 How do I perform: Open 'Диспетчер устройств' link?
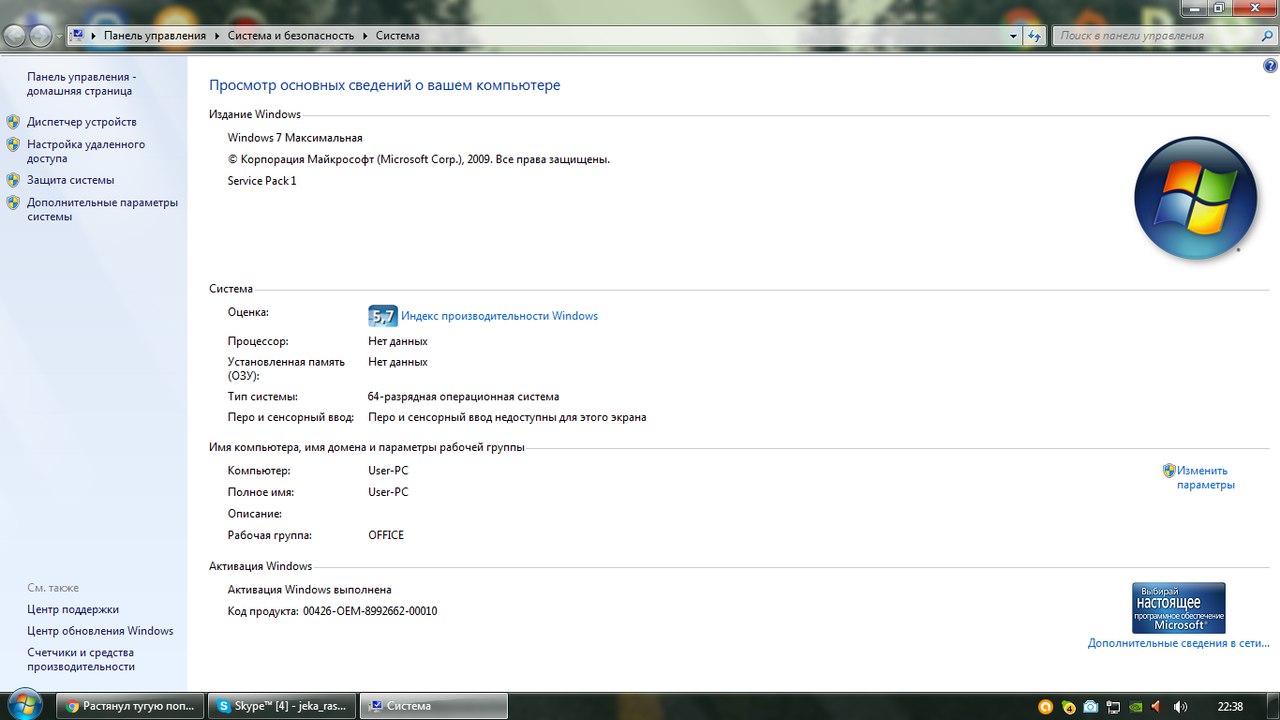point(82,122)
